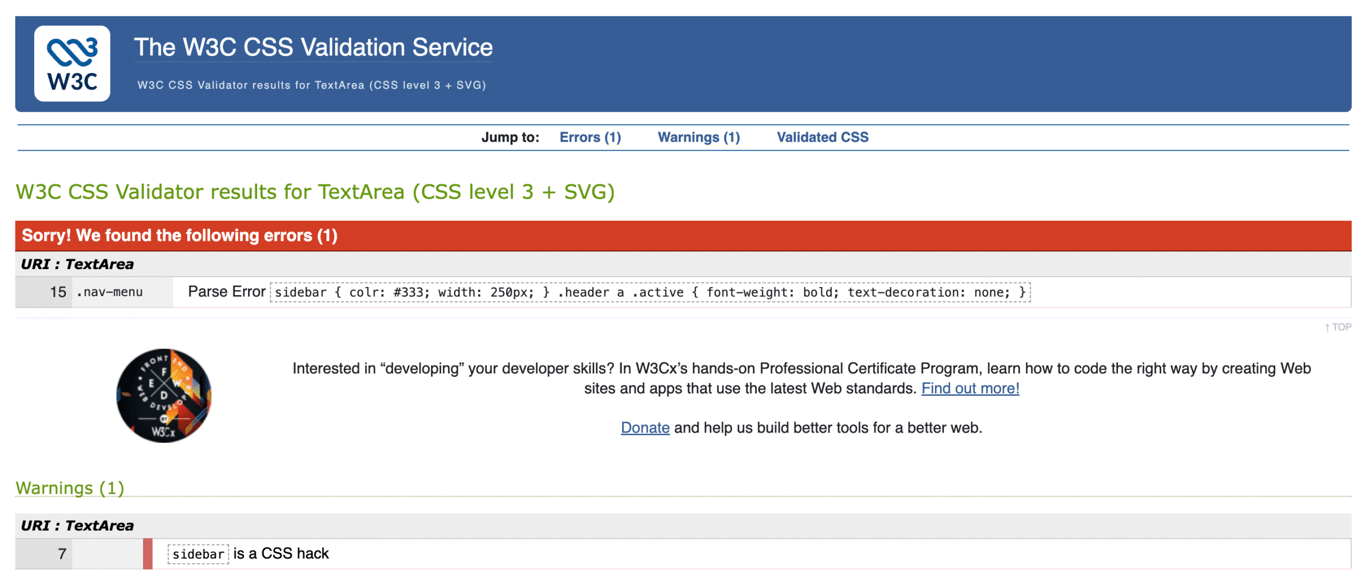
Task: Click the "↑ TOP" link
Action: (x=1337, y=326)
